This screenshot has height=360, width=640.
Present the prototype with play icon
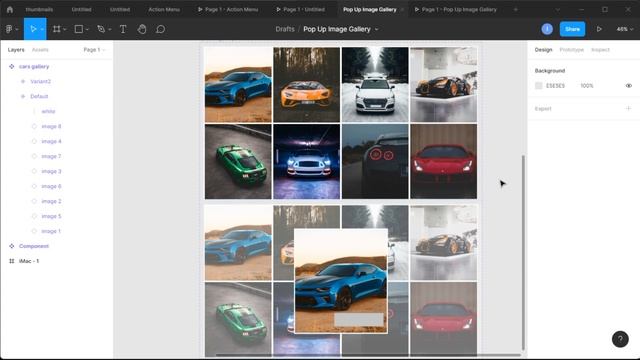(599, 29)
